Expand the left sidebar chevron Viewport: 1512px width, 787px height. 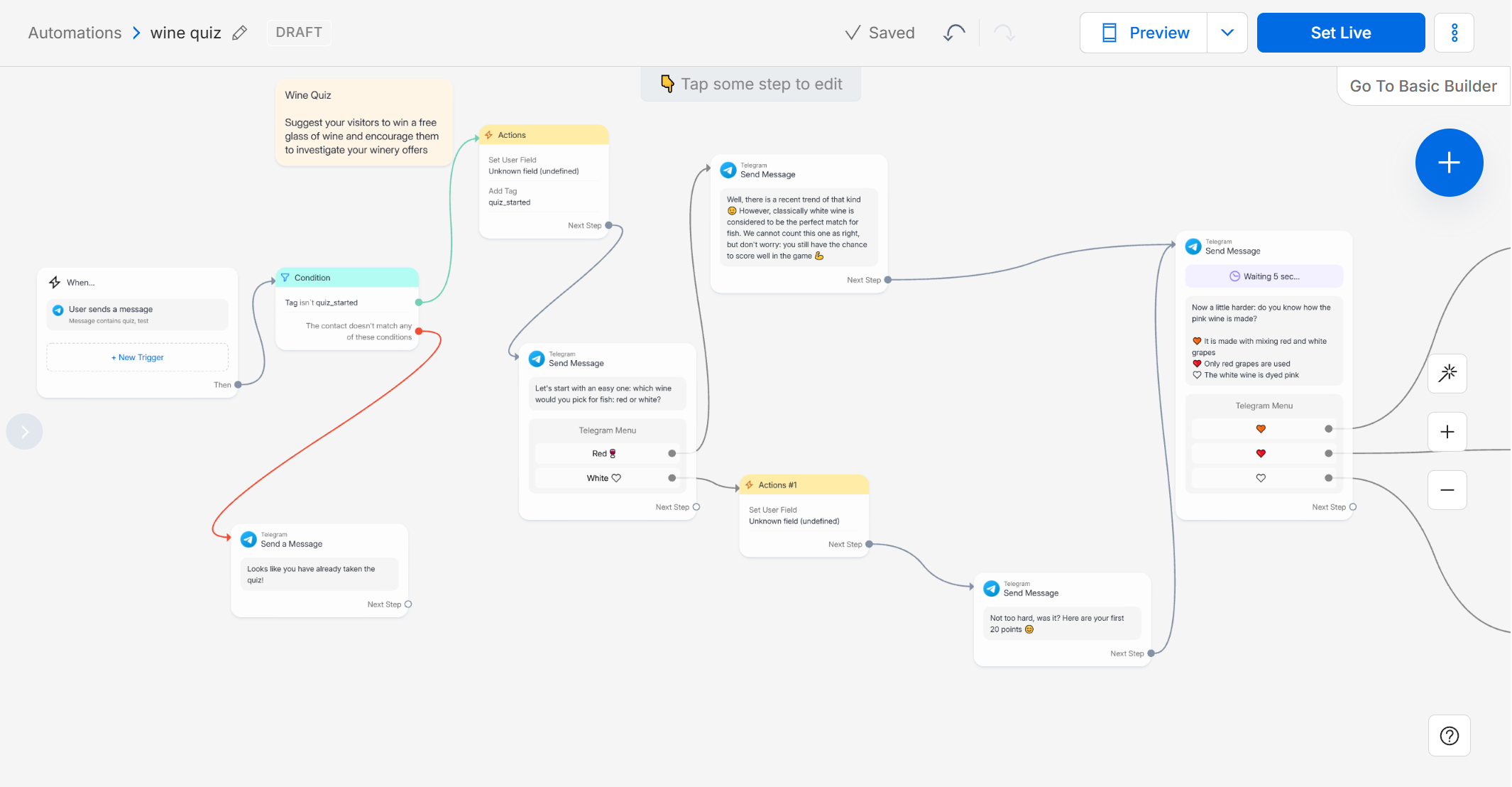tap(25, 432)
